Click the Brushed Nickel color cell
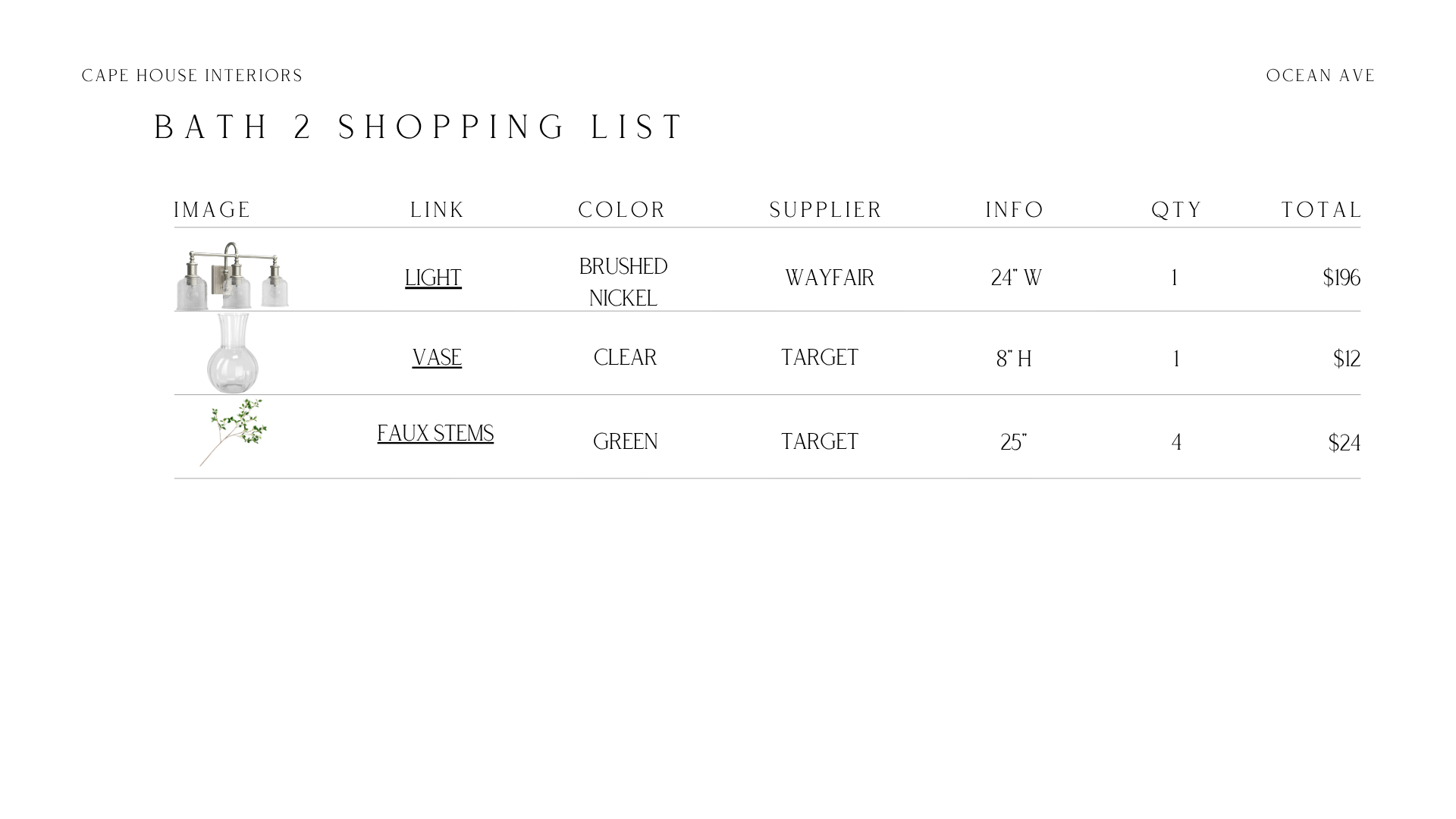The width and height of the screenshot is (1456, 819). click(x=623, y=282)
